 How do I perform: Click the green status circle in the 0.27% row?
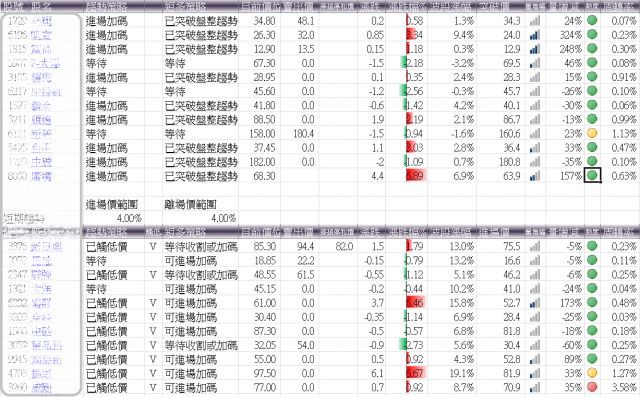[x=592, y=359]
